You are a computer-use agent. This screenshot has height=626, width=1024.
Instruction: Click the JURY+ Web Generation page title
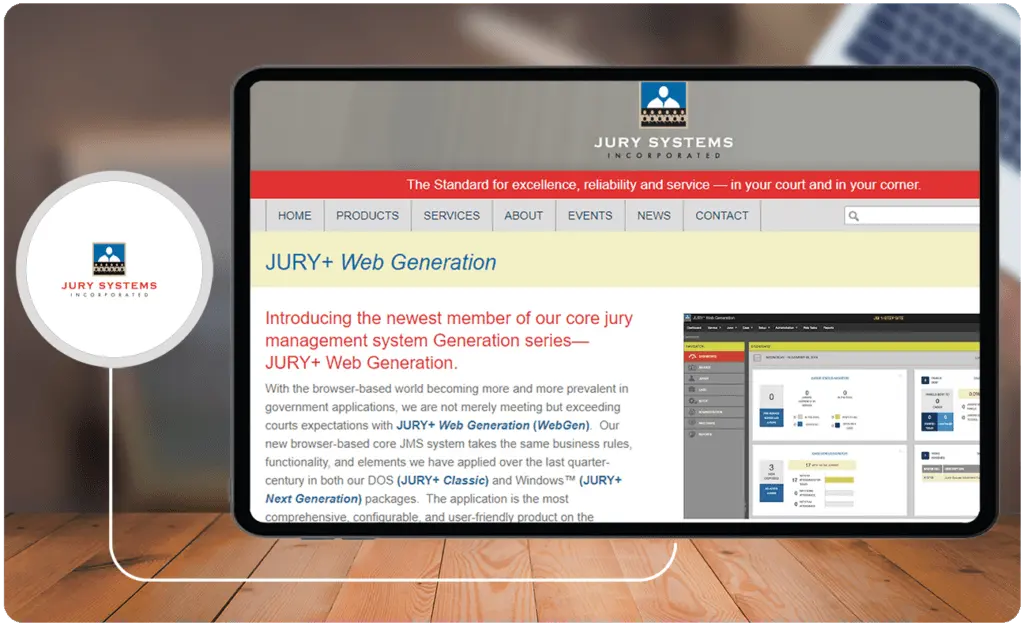point(381,262)
